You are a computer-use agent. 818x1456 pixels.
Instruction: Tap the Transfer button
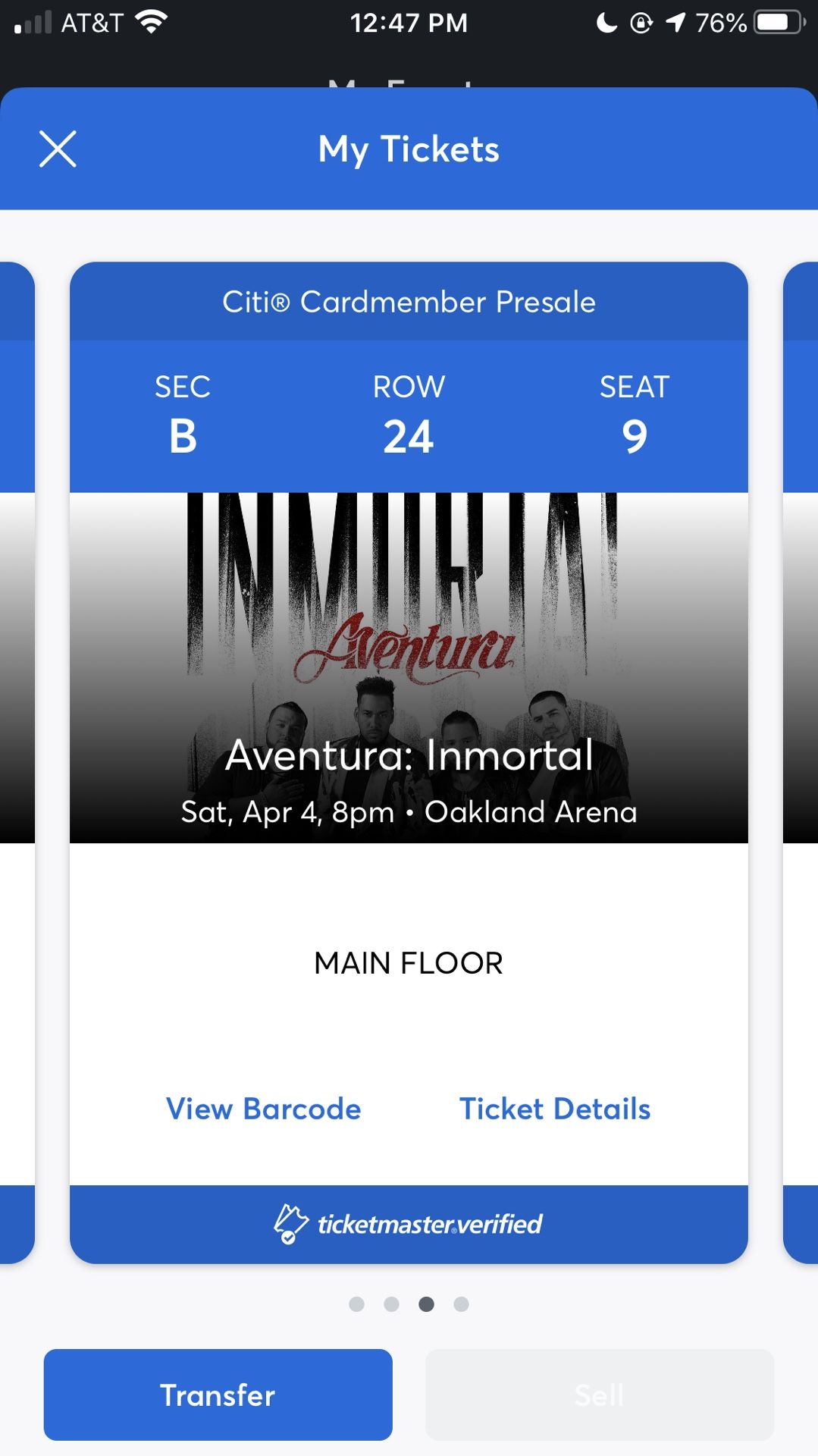218,1395
